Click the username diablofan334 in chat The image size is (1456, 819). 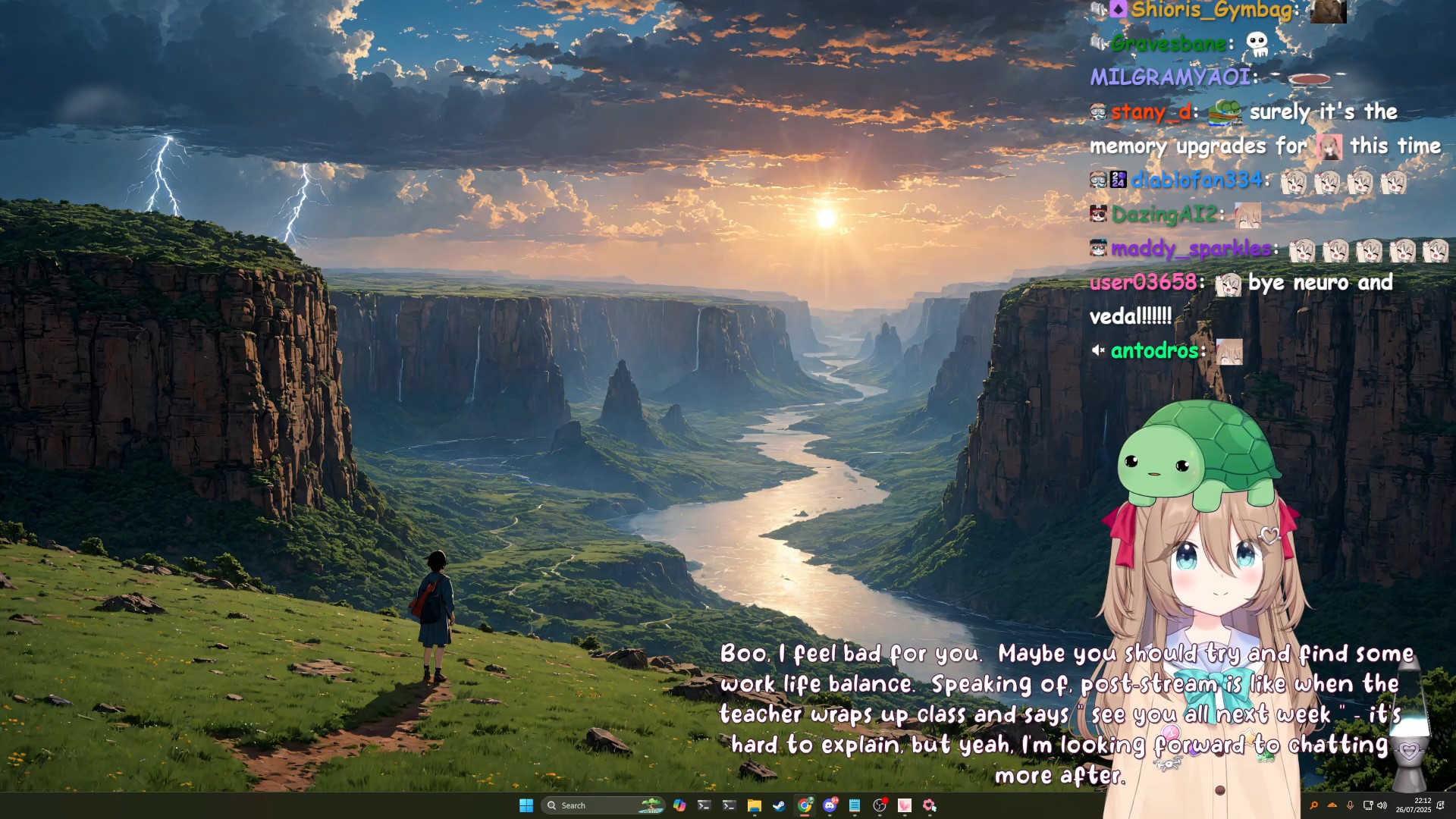(x=1197, y=180)
